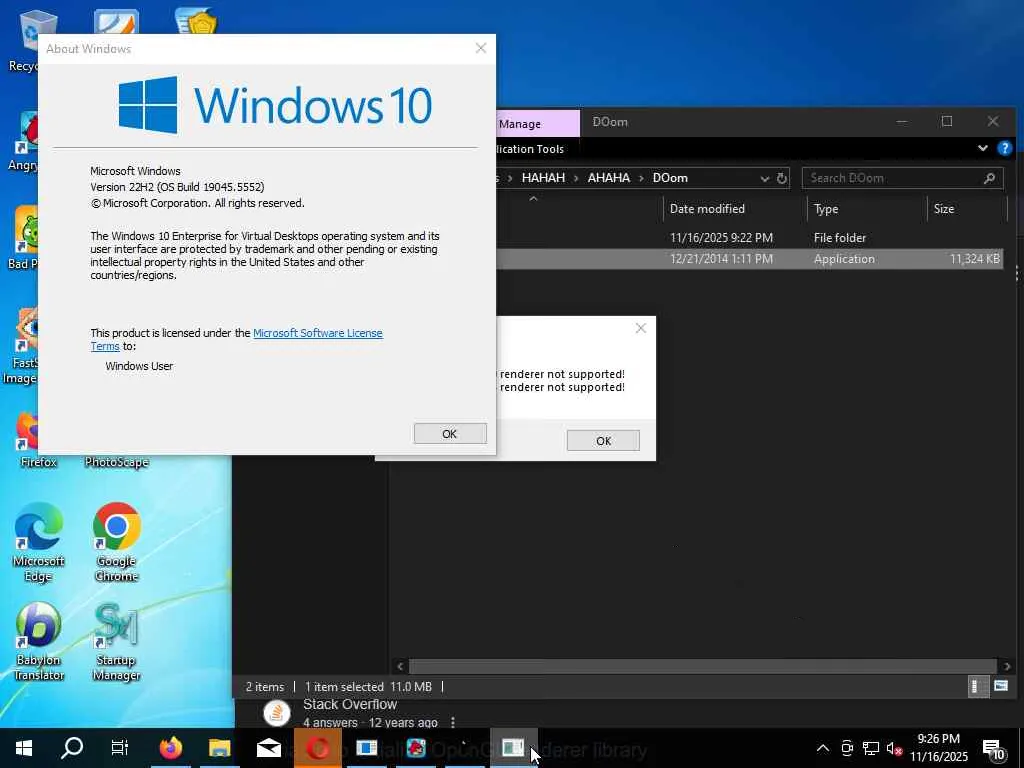Click OK in the About Windows dialog
The image size is (1024, 768).
[450, 434]
